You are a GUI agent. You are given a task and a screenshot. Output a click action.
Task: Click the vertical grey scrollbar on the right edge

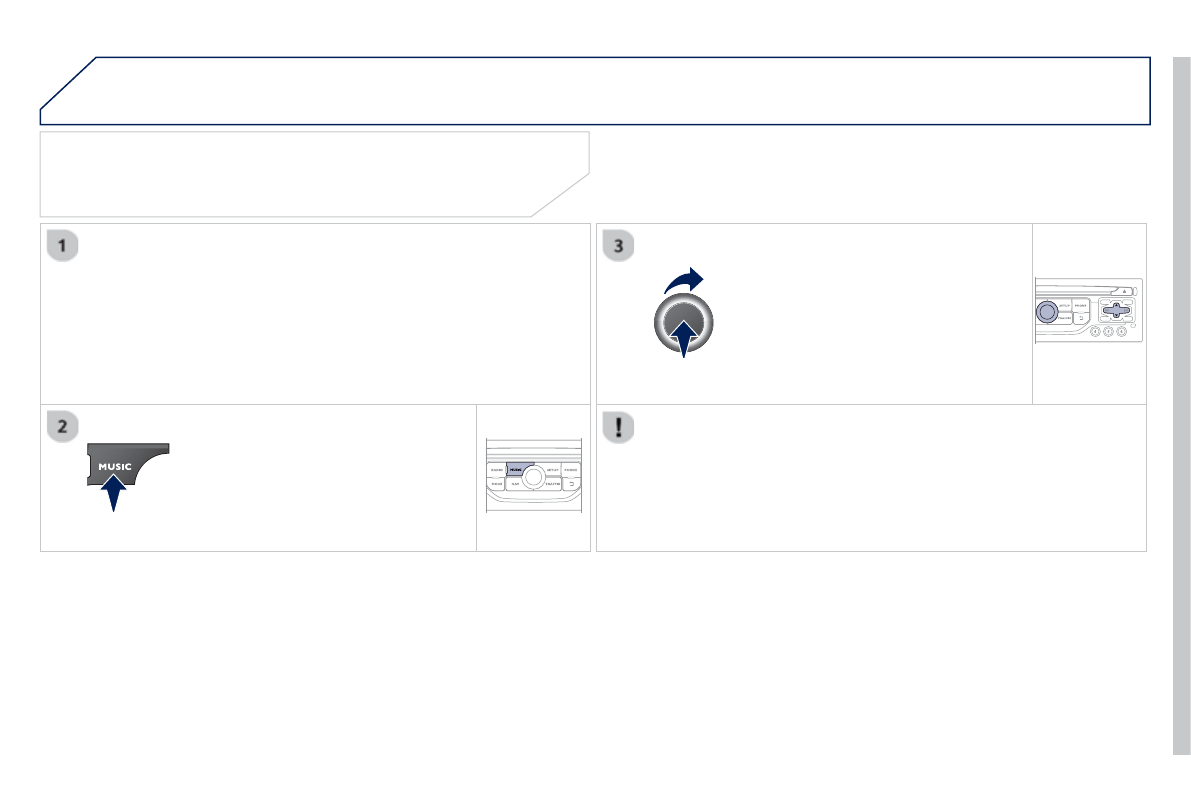click(x=1181, y=406)
